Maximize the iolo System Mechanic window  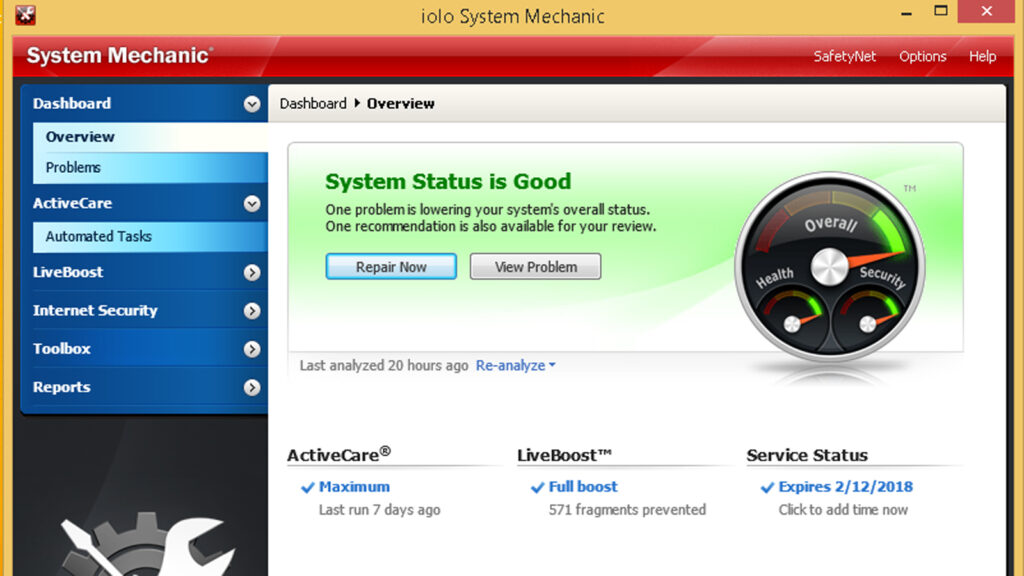pos(940,11)
